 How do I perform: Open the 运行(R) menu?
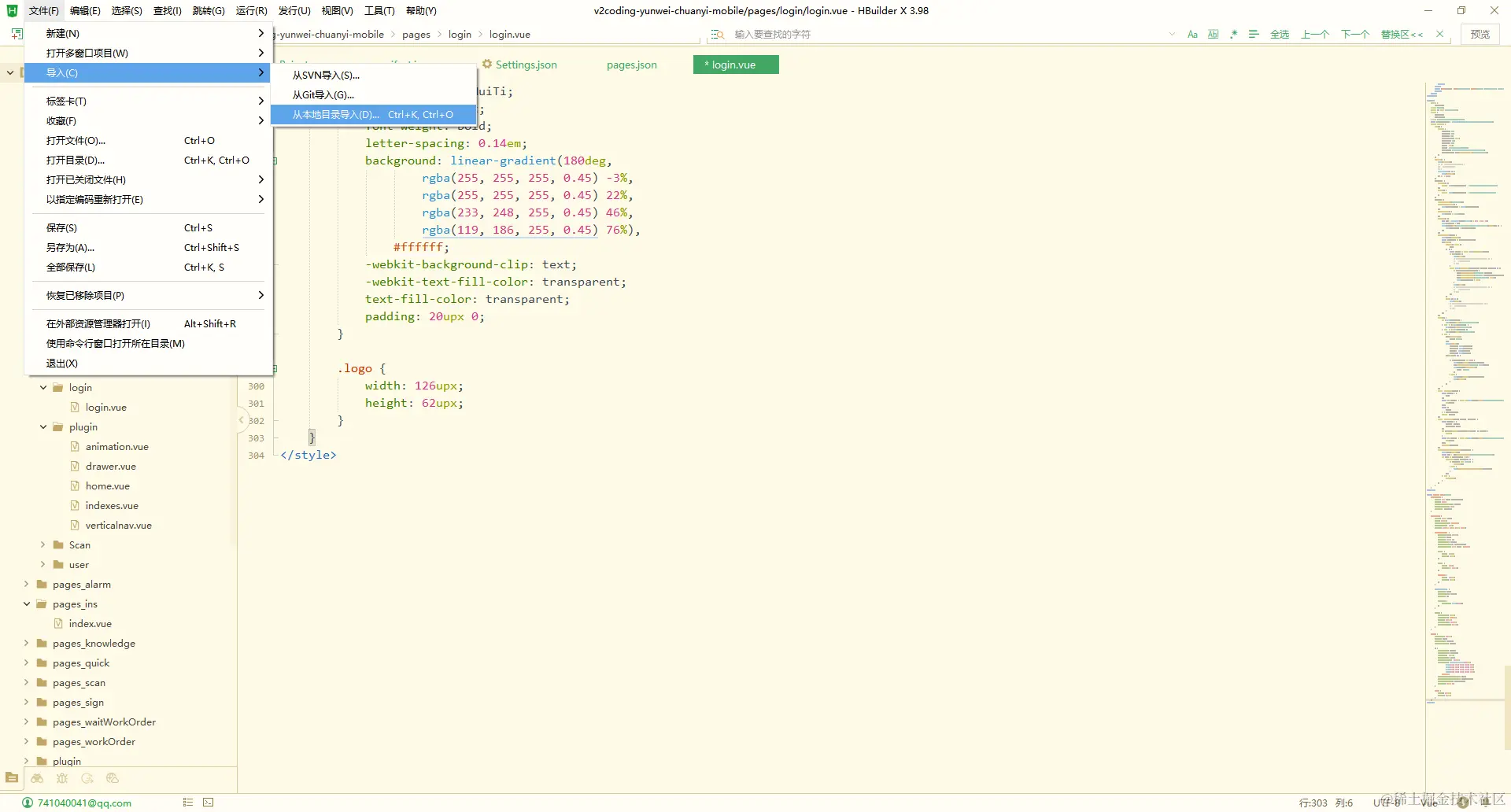(251, 11)
